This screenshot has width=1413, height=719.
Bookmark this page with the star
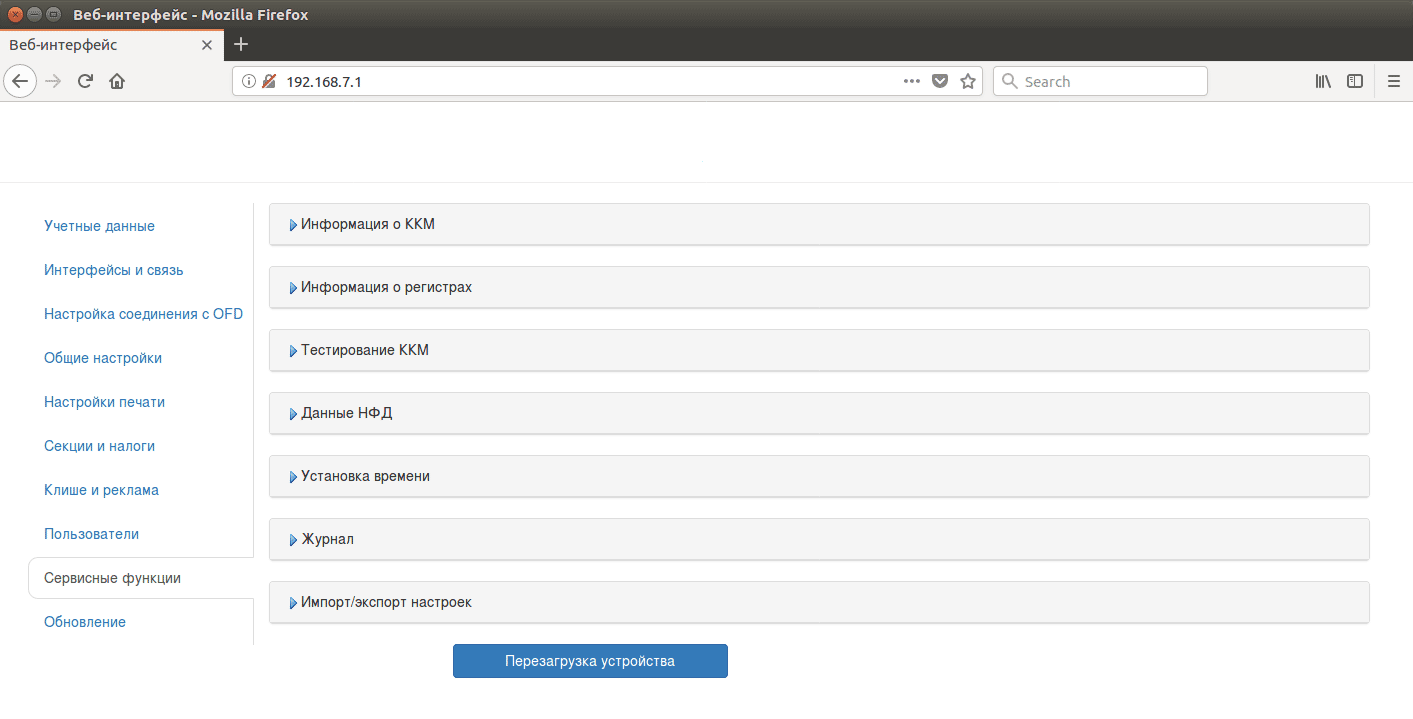pyautogui.click(x=968, y=81)
